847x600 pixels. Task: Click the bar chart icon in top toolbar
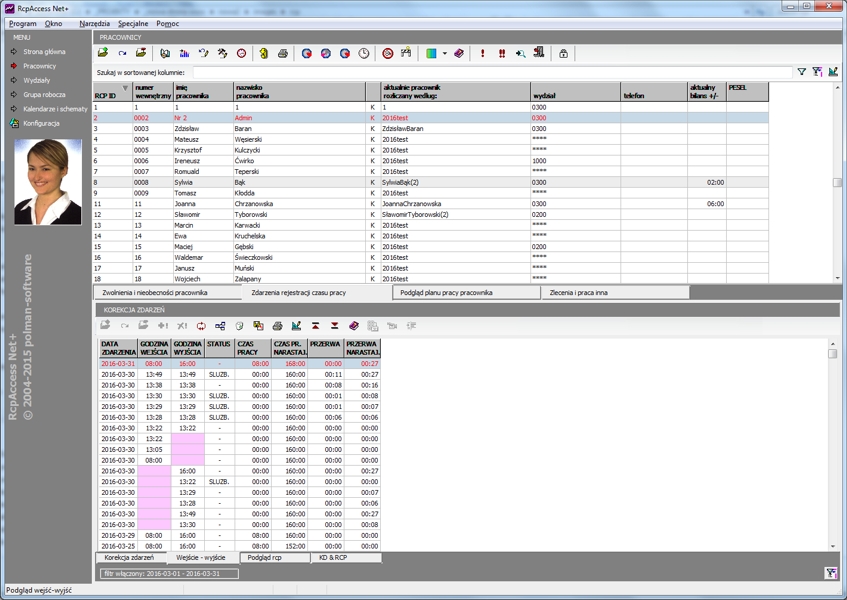(x=184, y=54)
